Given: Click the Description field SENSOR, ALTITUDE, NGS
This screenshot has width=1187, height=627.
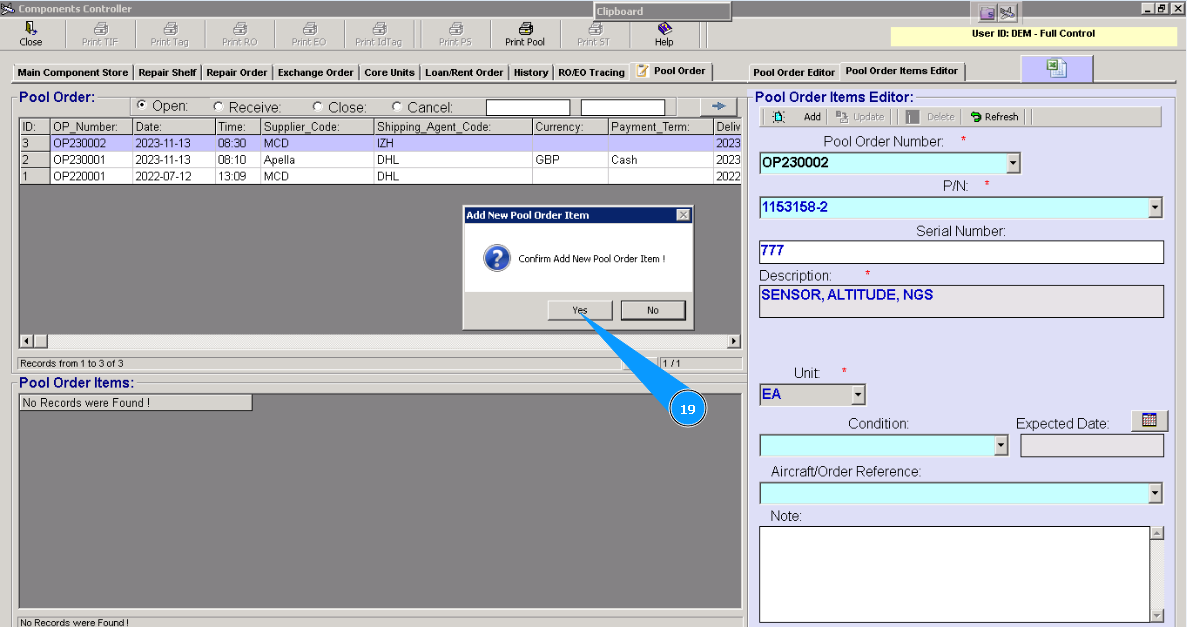Looking at the screenshot, I should coord(961,301).
